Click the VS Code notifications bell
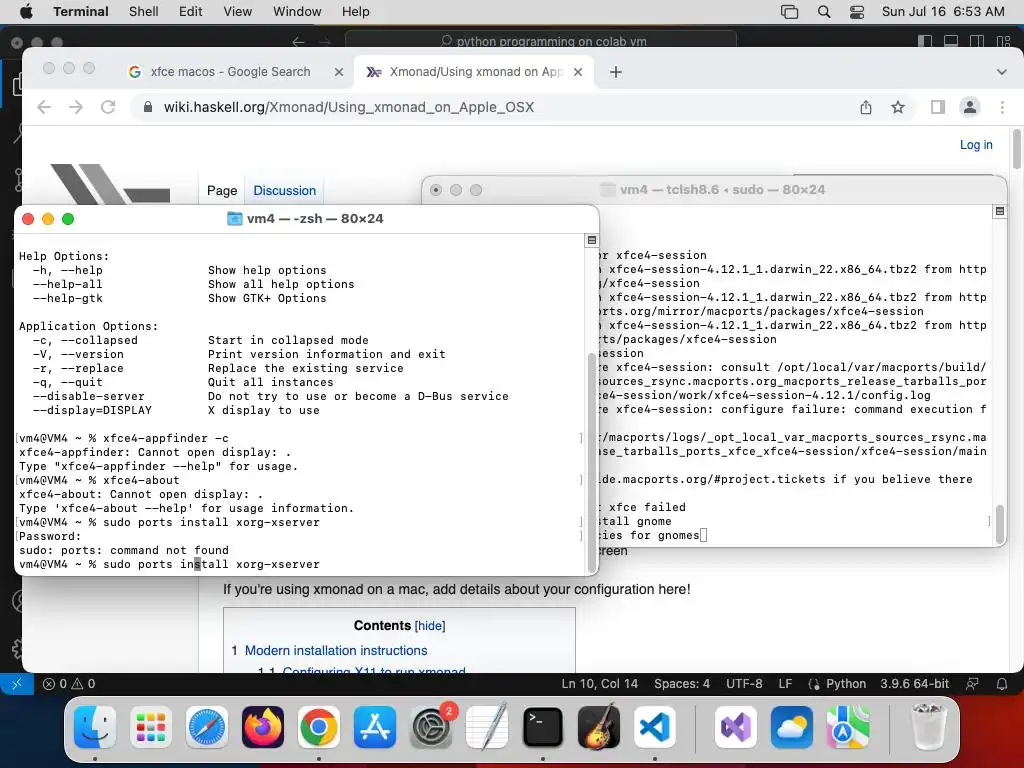 [x=1002, y=684]
